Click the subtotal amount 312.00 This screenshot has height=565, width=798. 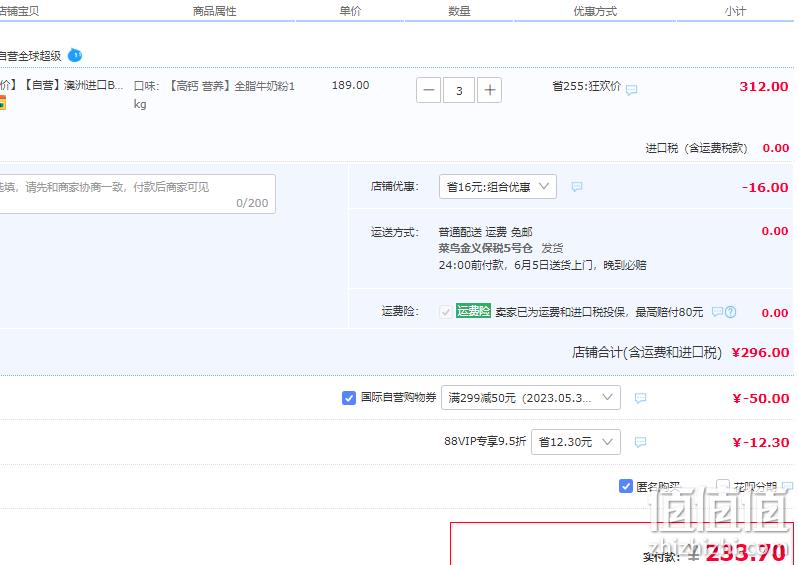pos(763,87)
